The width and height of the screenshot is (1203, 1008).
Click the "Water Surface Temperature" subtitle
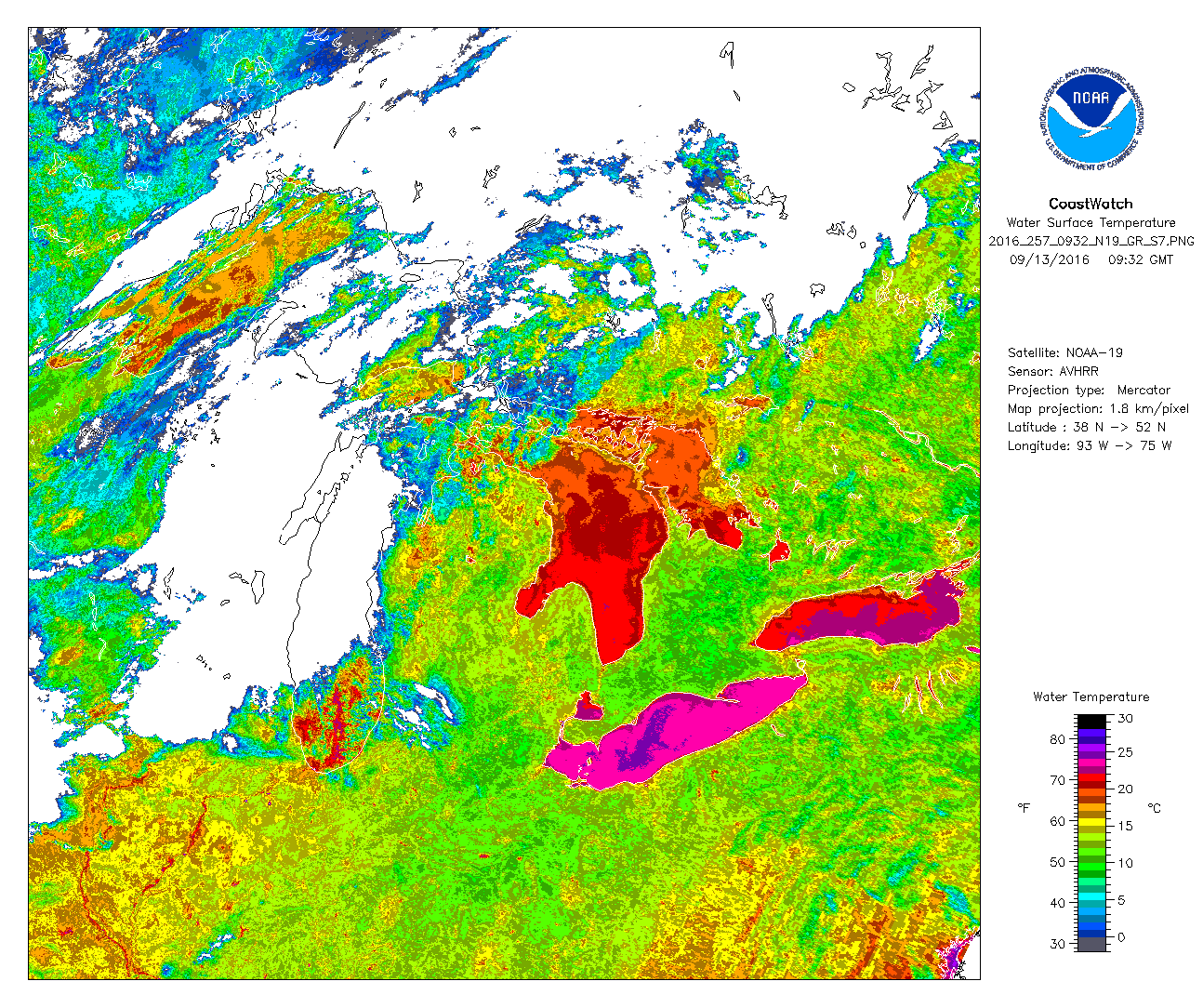[x=1091, y=223]
